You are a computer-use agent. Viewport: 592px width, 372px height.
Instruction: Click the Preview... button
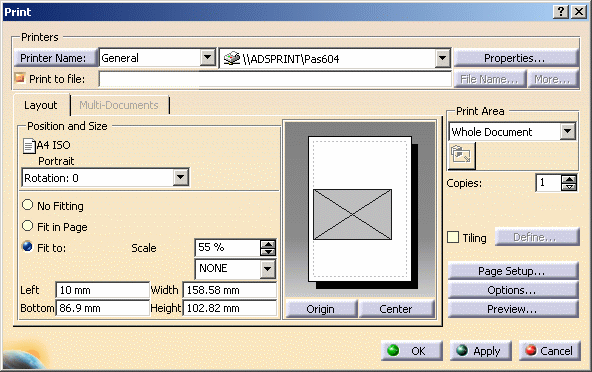(x=513, y=309)
